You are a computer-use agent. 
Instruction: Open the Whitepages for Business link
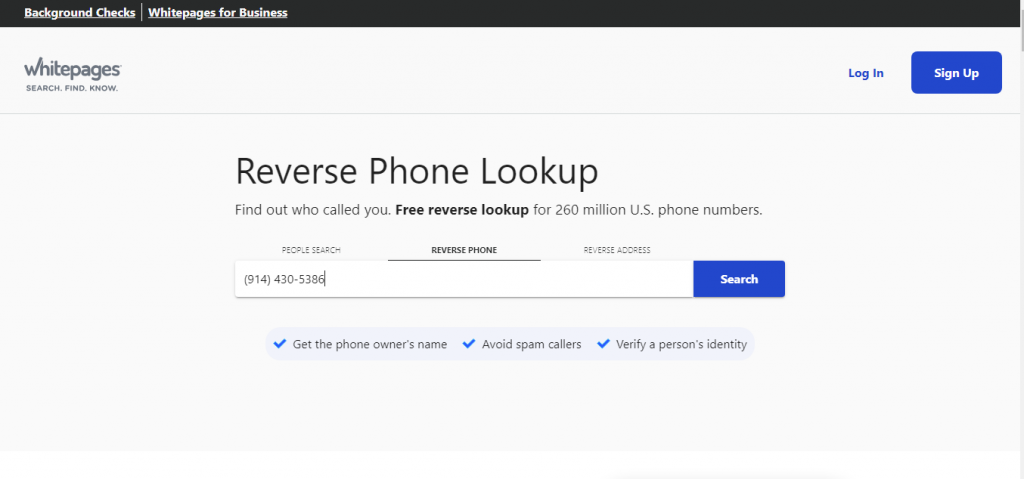tap(217, 13)
